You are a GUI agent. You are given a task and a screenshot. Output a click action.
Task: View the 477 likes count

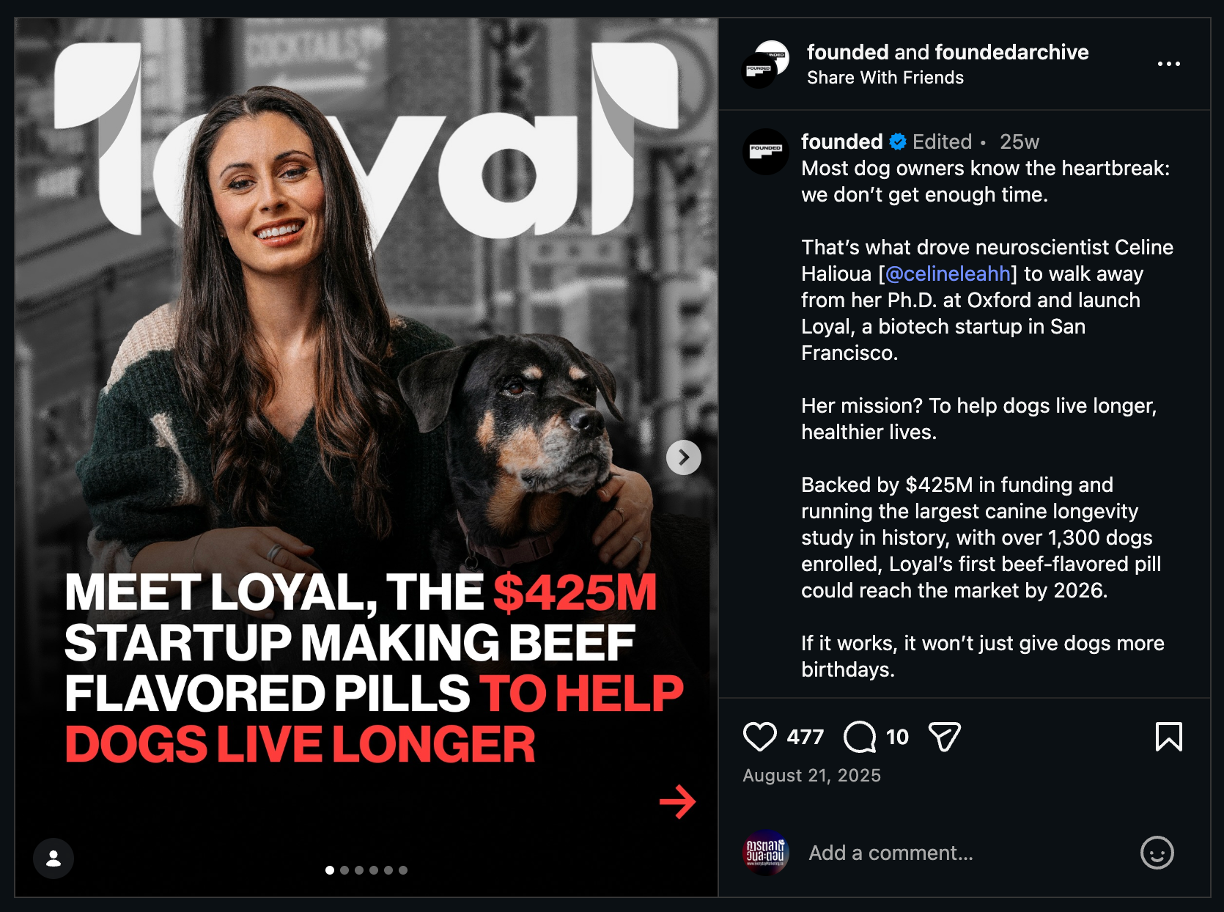[x=805, y=737]
